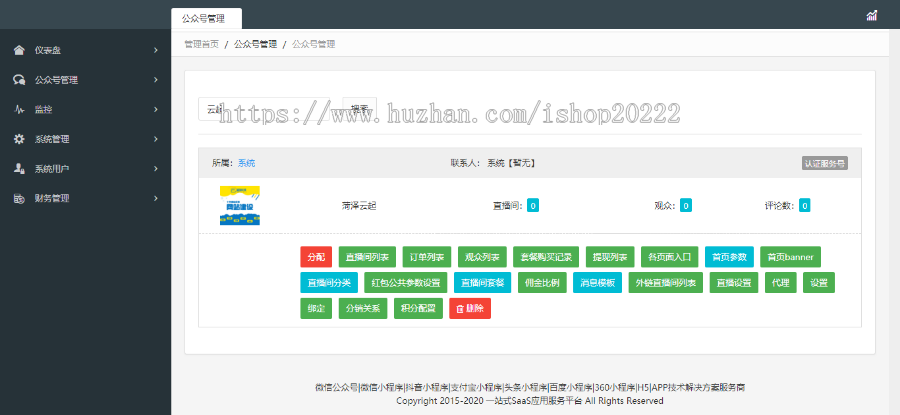
Task: Expand the 公众号管理 sidebar chevron
Action: click(x=156, y=80)
